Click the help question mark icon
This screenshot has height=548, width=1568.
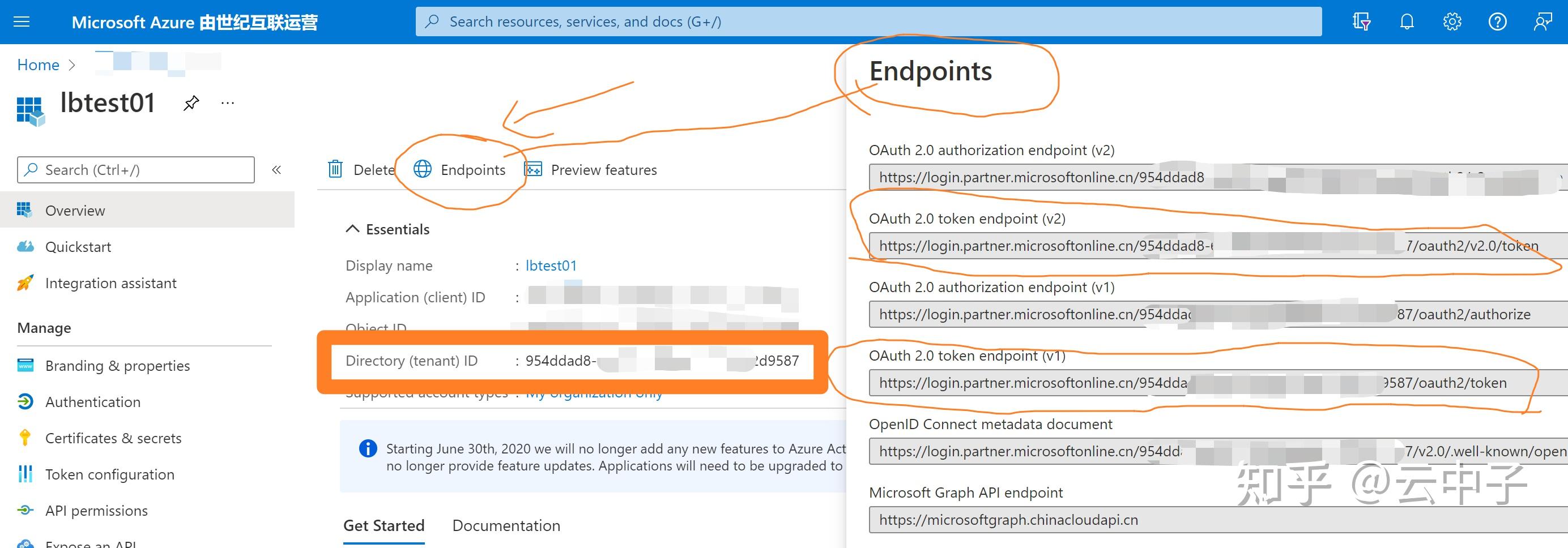[1497, 22]
